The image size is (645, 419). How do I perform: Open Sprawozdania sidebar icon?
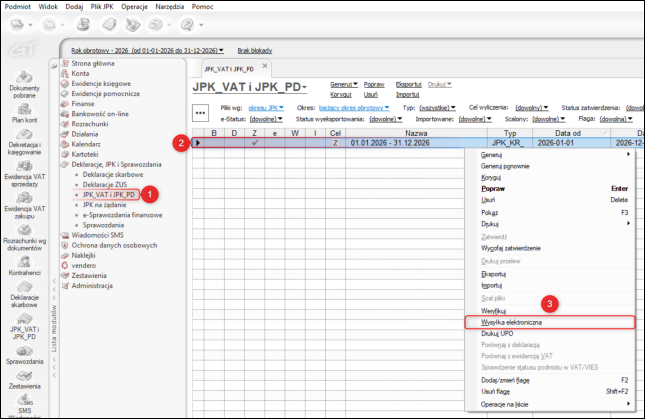tap(24, 351)
